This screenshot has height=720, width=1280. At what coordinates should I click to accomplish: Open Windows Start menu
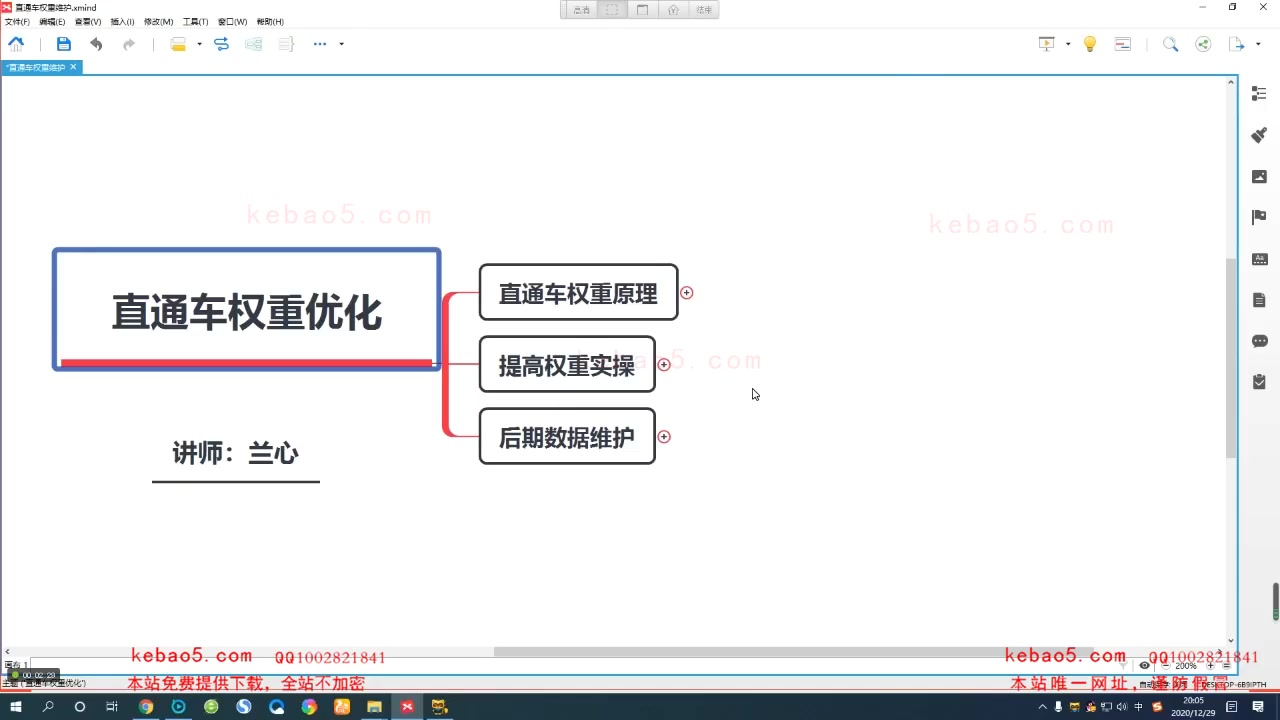point(16,706)
